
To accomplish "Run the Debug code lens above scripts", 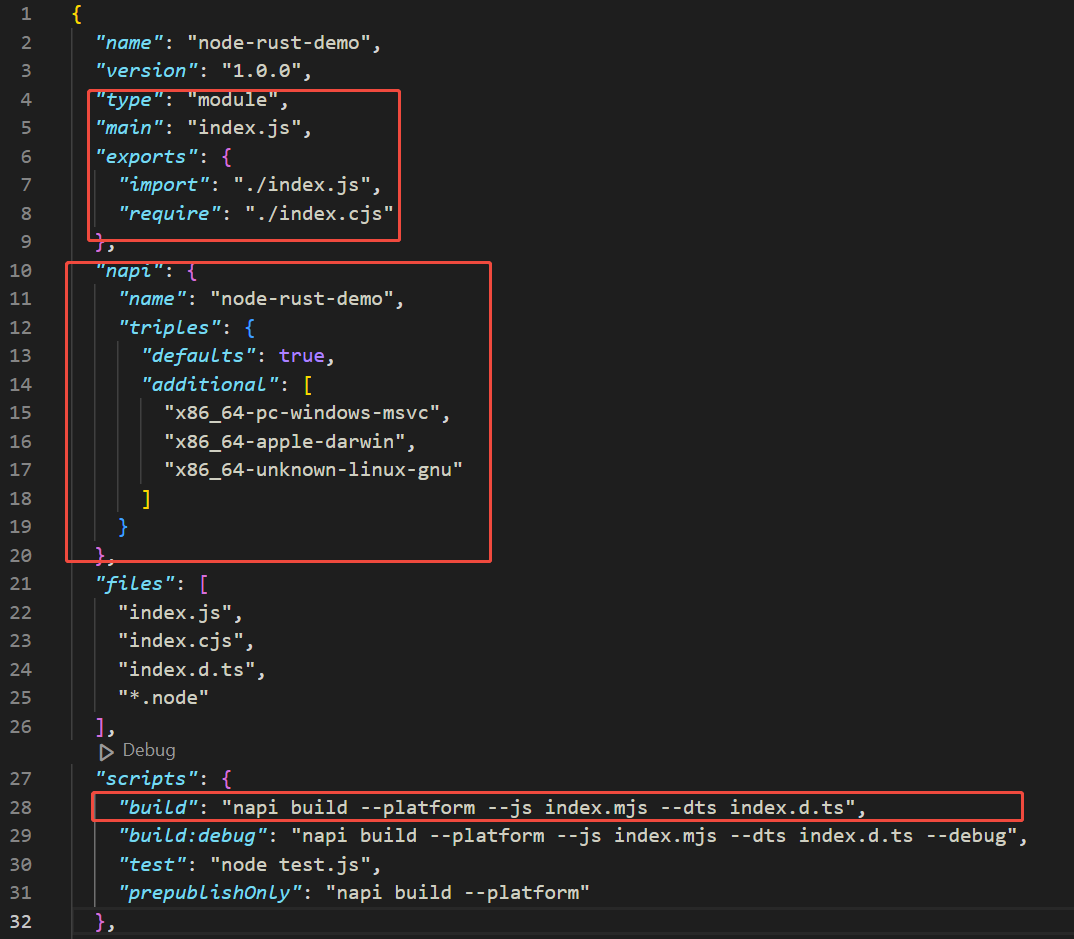I will tap(137, 751).
